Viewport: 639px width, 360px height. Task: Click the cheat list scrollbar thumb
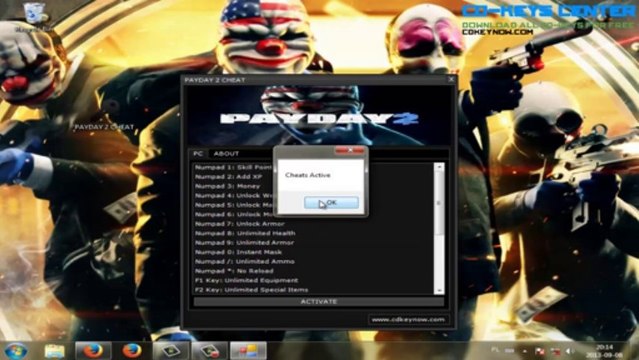coord(439,203)
